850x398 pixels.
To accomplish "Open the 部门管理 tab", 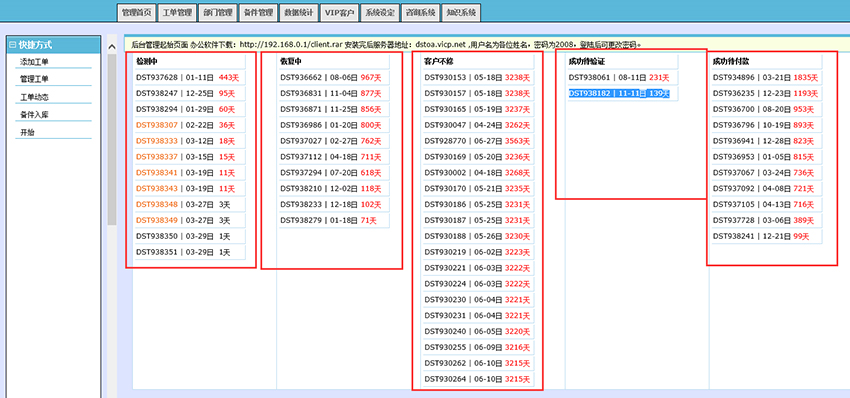I will coord(218,13).
